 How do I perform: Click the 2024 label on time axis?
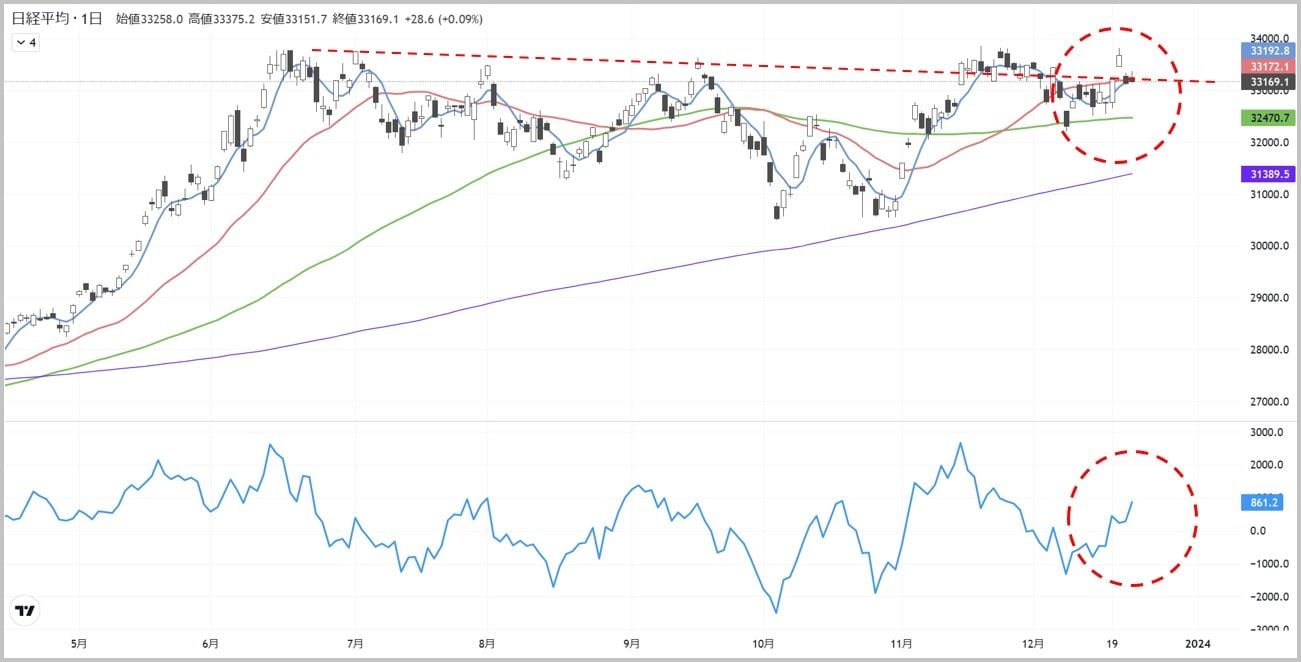tap(1197, 643)
